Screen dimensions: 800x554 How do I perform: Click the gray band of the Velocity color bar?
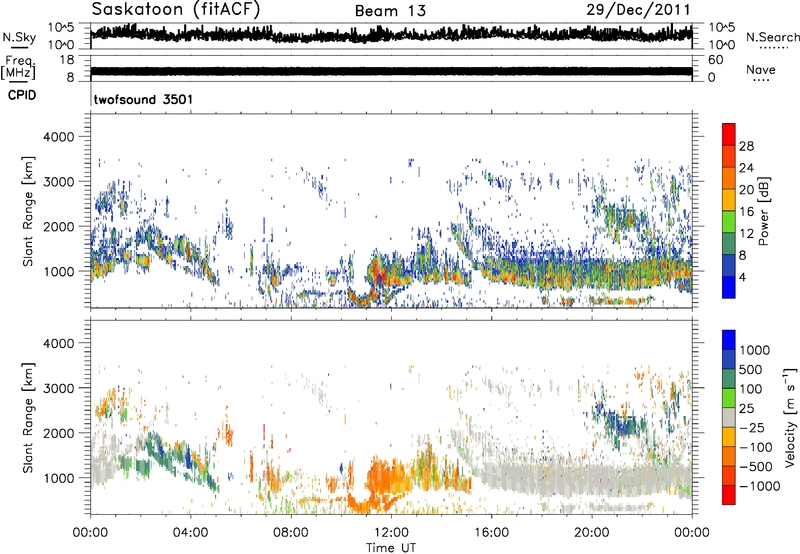(729, 418)
